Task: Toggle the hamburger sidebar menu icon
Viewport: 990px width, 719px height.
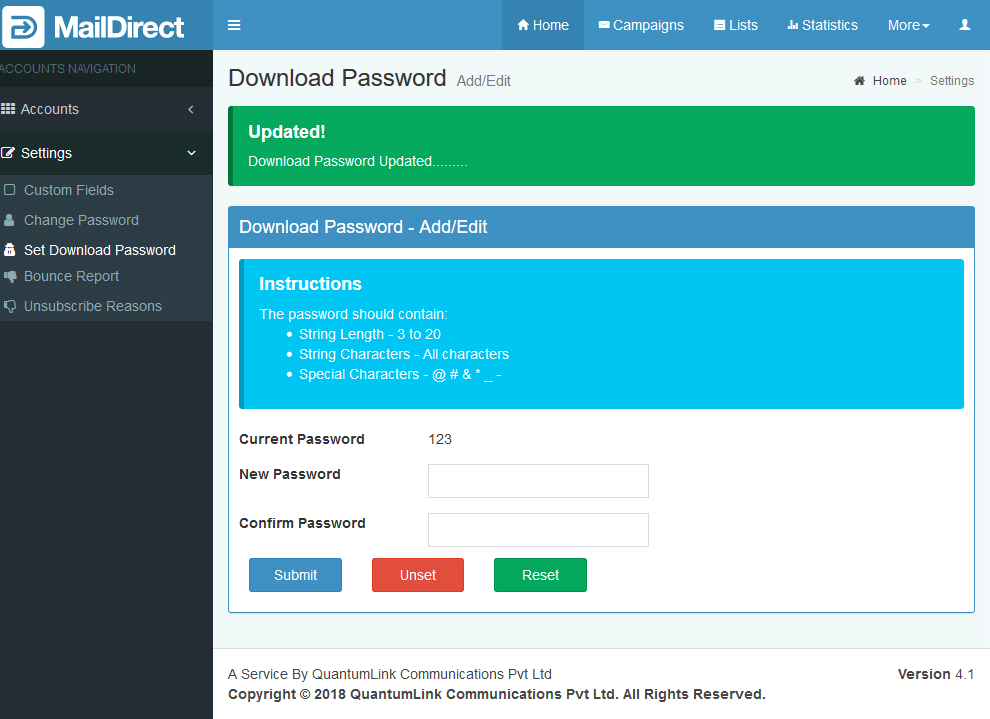Action: click(234, 25)
